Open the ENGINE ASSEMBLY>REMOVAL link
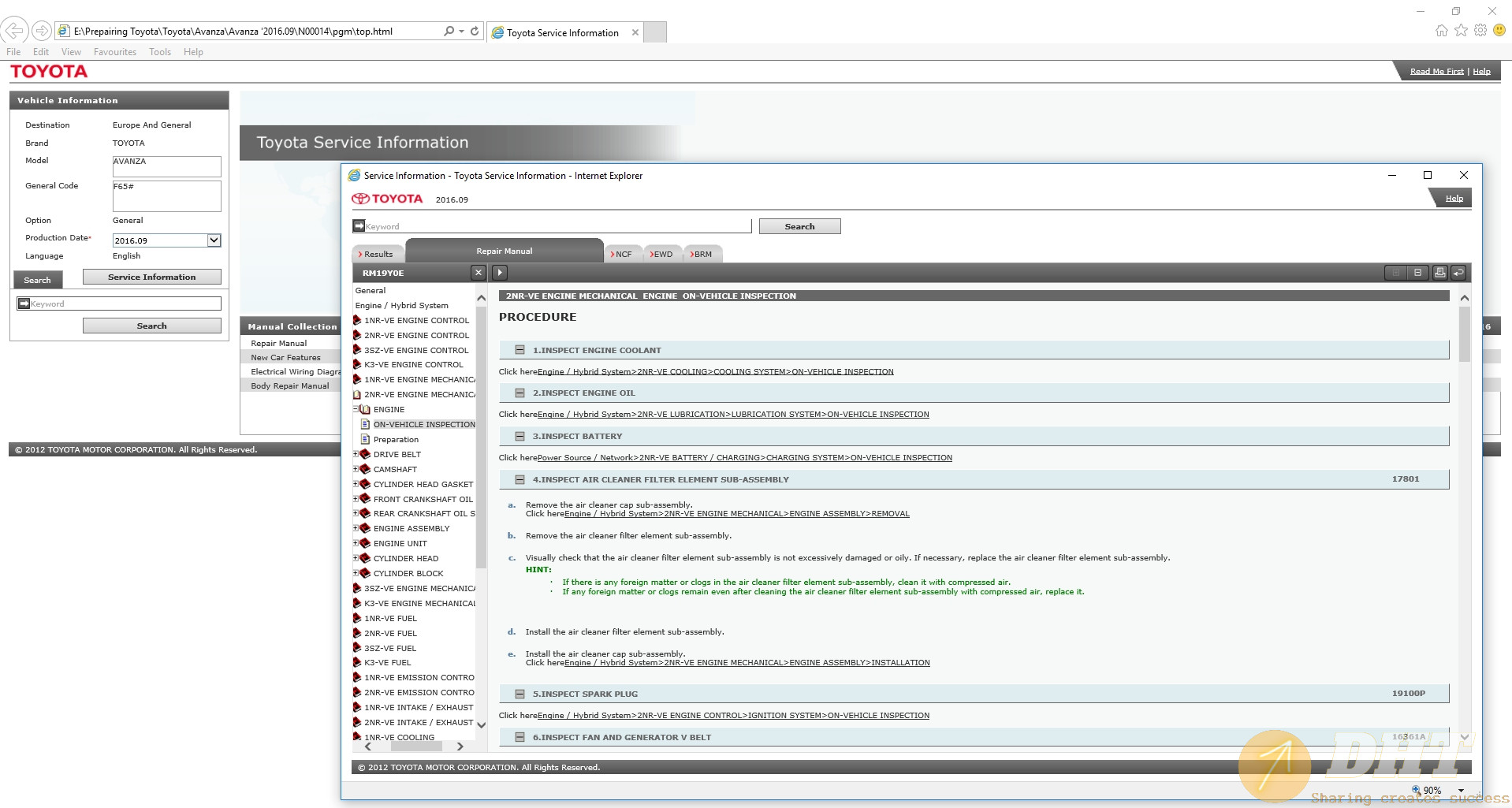Image resolution: width=1512 pixels, height=808 pixels. [737, 513]
